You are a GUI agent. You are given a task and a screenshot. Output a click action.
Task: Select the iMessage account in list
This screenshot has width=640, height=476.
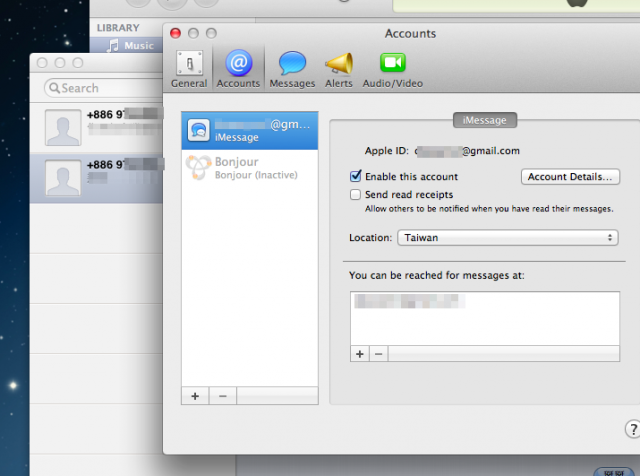(x=250, y=130)
